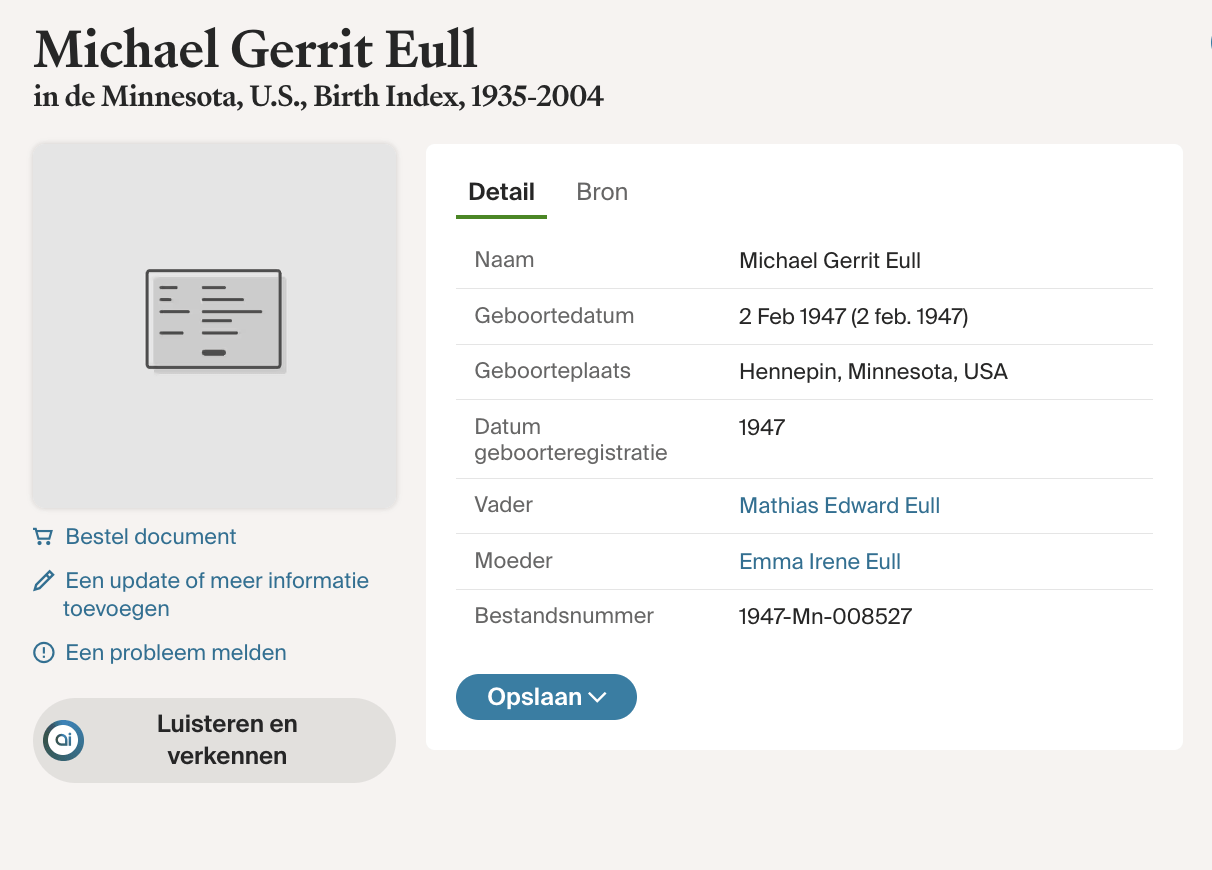Expand the Opslaan chevron arrow
1212x870 pixels.
[598, 698]
